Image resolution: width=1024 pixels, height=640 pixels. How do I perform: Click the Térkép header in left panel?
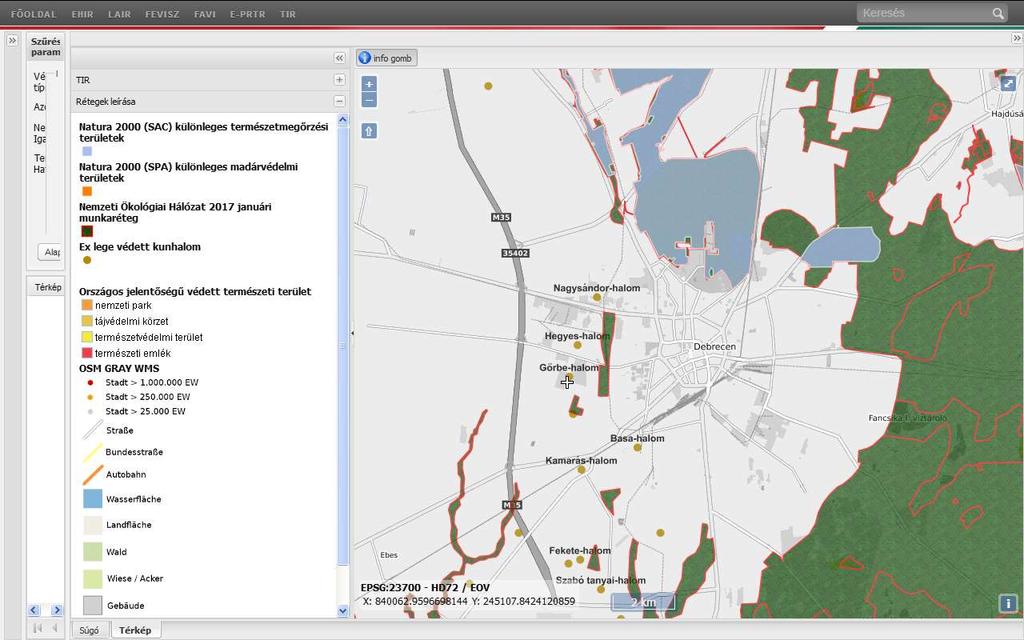[48, 287]
